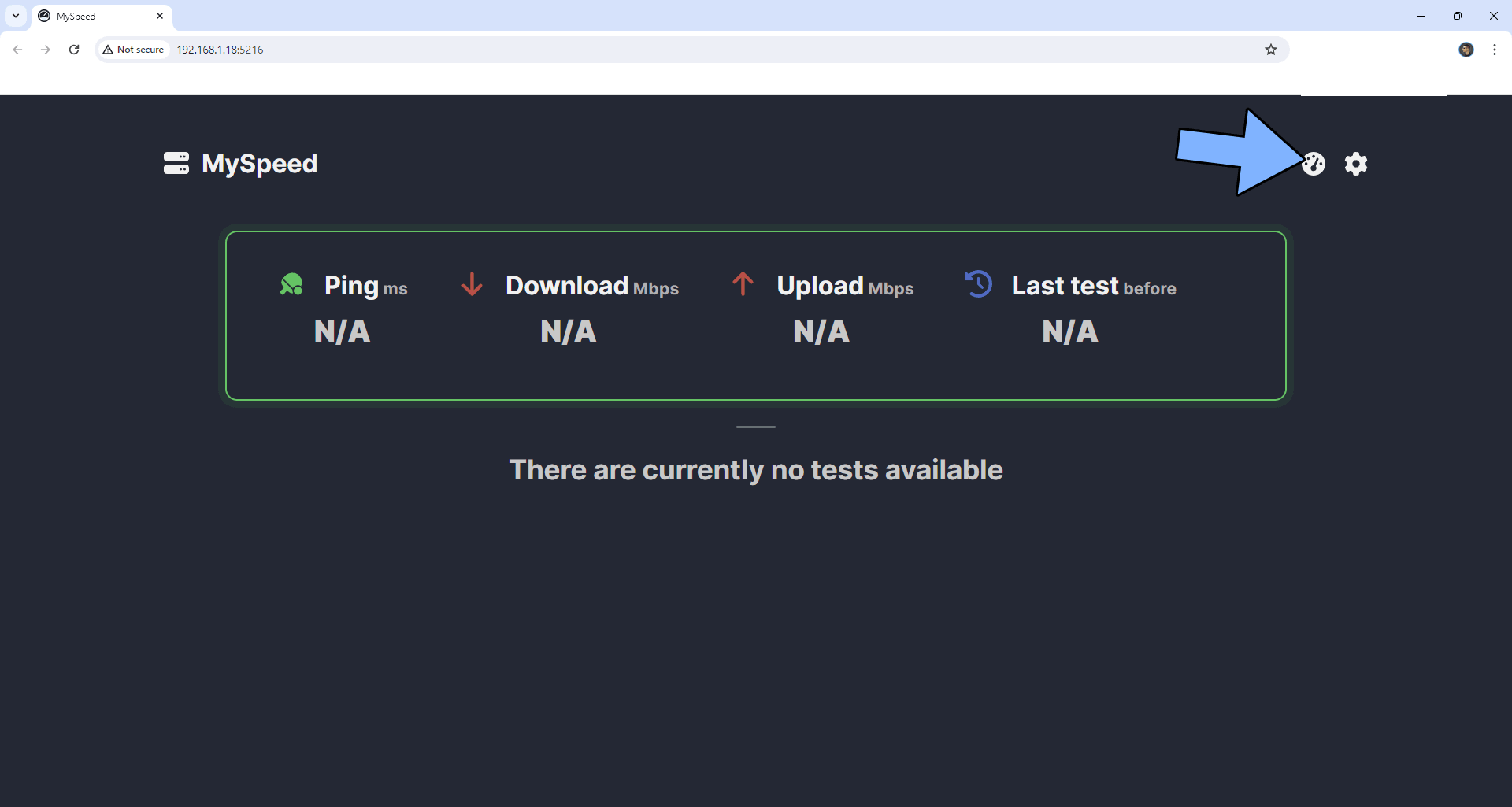This screenshot has width=1512, height=807.
Task: Click the Last test history clock icon
Action: (x=978, y=284)
